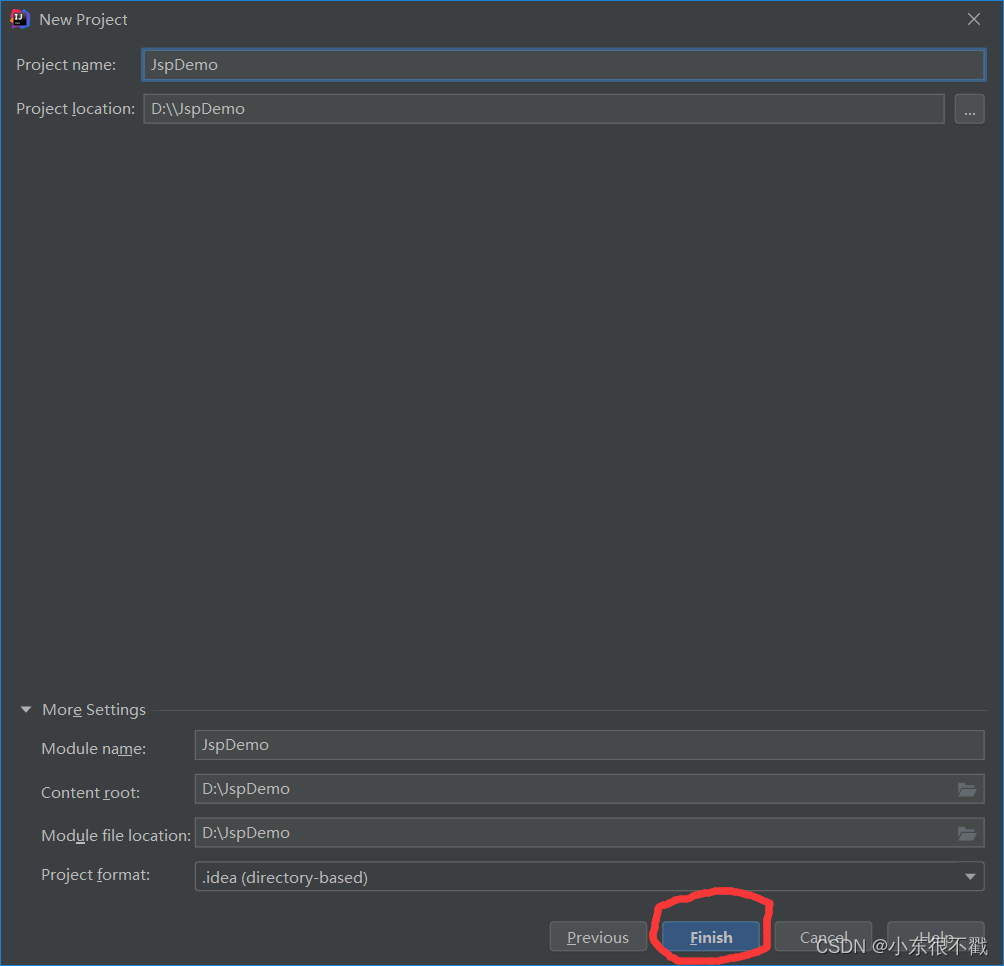The image size is (1004, 966).
Task: Click the IntelliJ IDEA icon in the title bar
Action: [20, 19]
